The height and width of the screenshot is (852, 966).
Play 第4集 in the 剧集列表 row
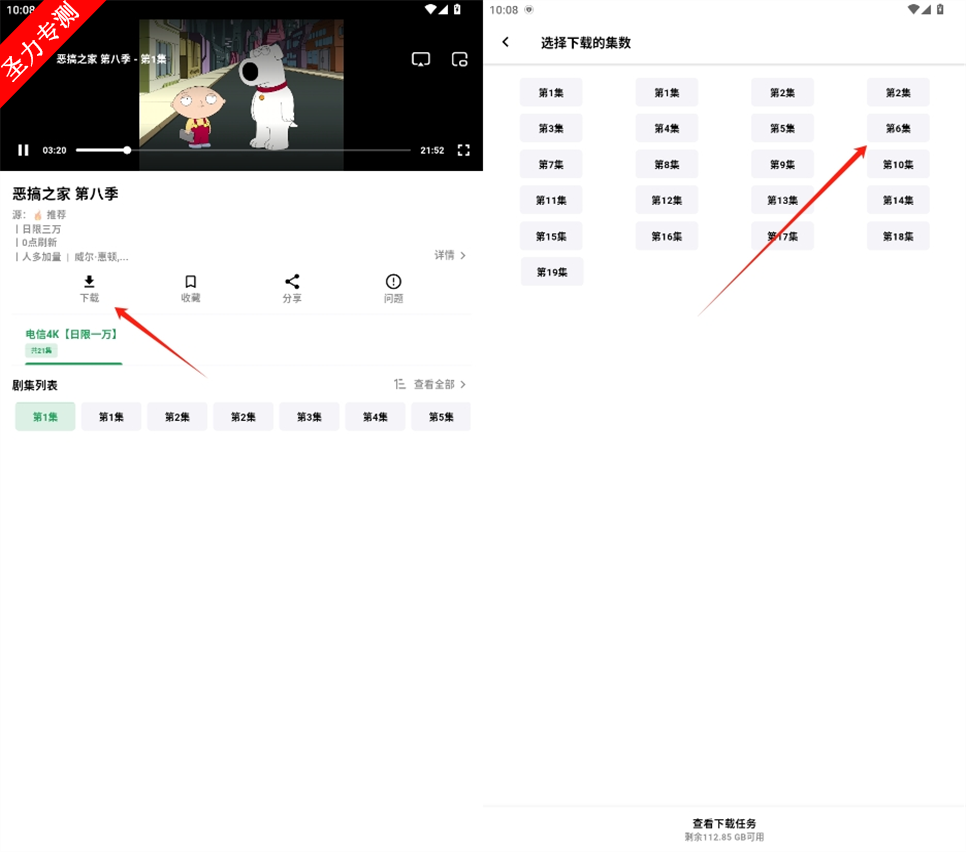point(375,417)
